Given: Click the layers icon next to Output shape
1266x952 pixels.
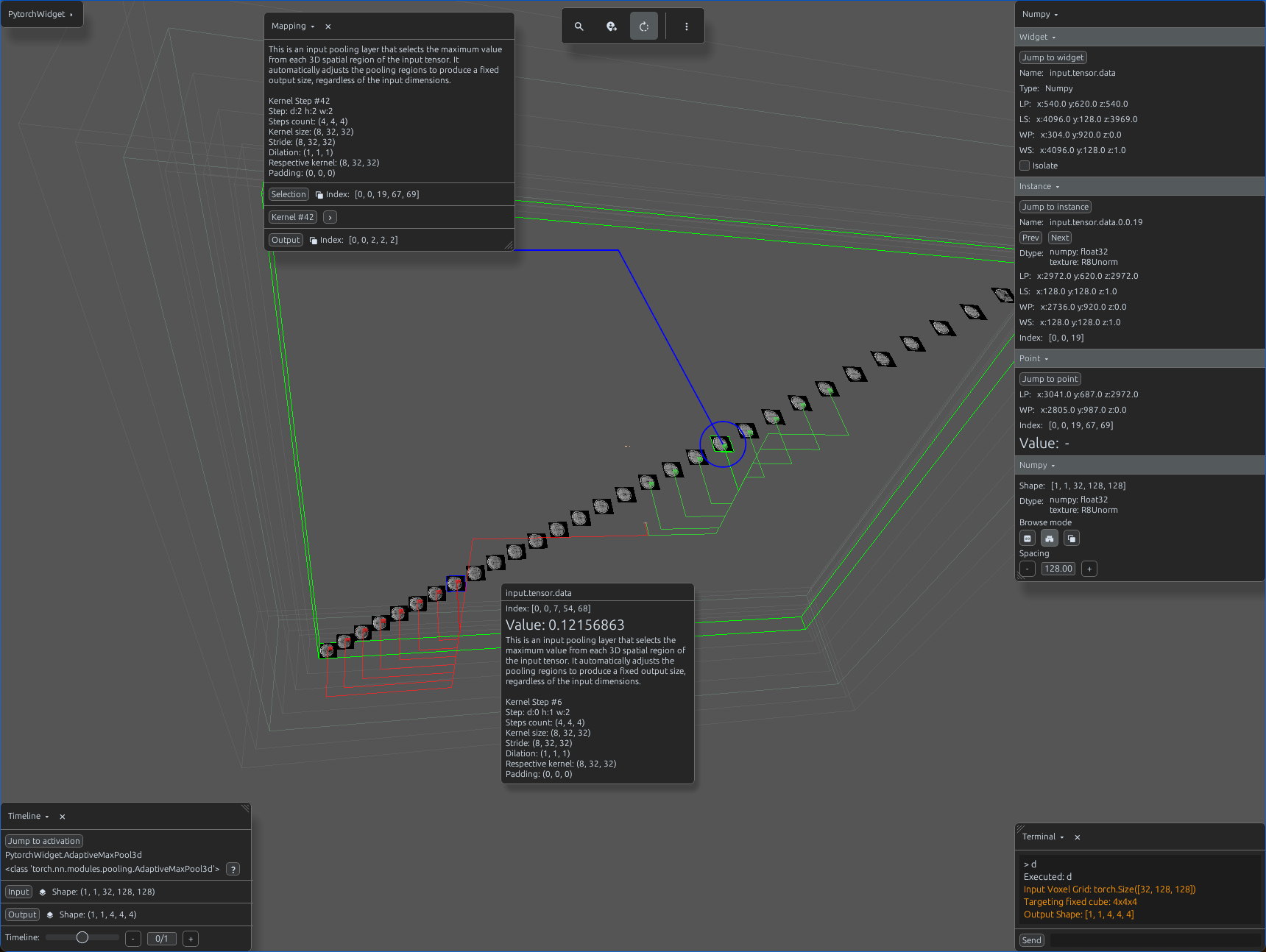Looking at the screenshot, I should click(x=50, y=914).
